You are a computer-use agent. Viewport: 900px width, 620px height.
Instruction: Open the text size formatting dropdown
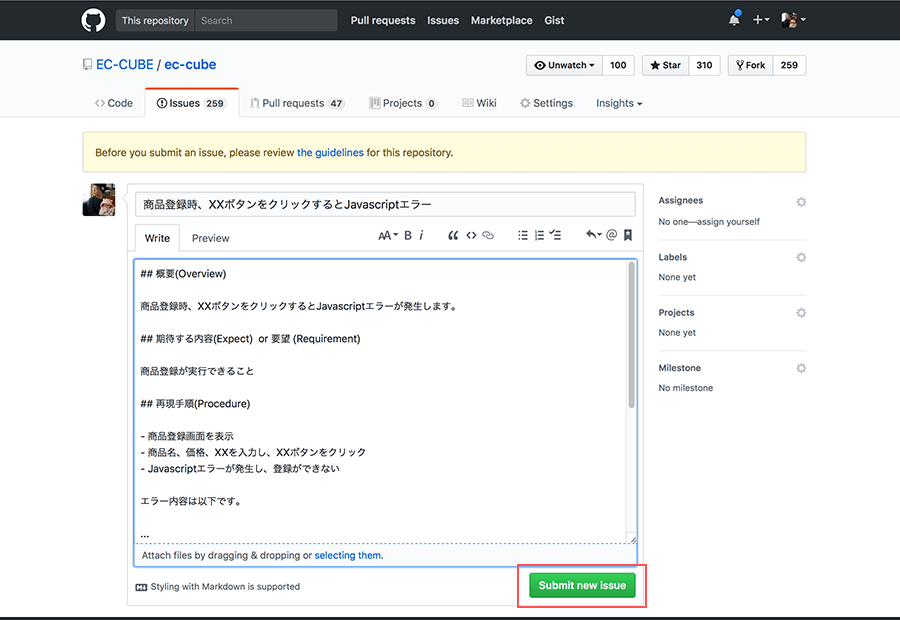[x=388, y=234]
